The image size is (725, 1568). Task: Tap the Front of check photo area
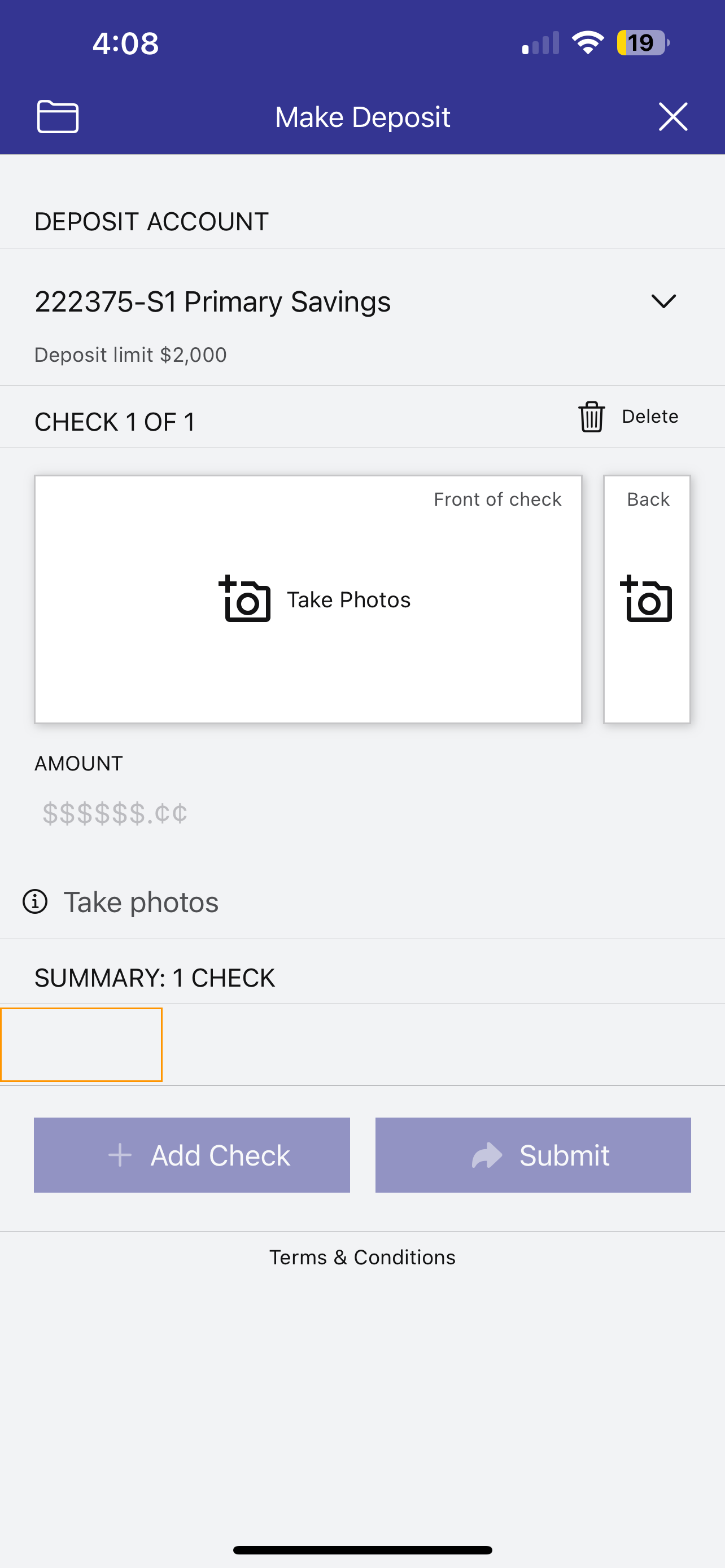point(308,599)
